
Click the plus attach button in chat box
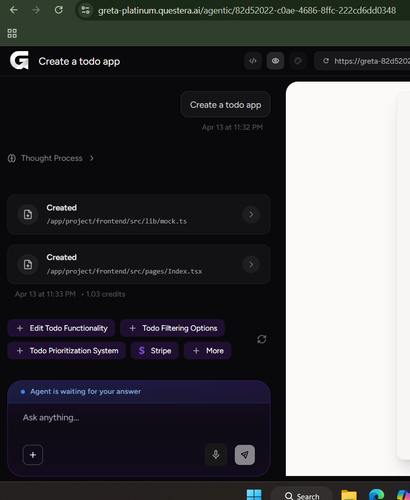point(33,455)
